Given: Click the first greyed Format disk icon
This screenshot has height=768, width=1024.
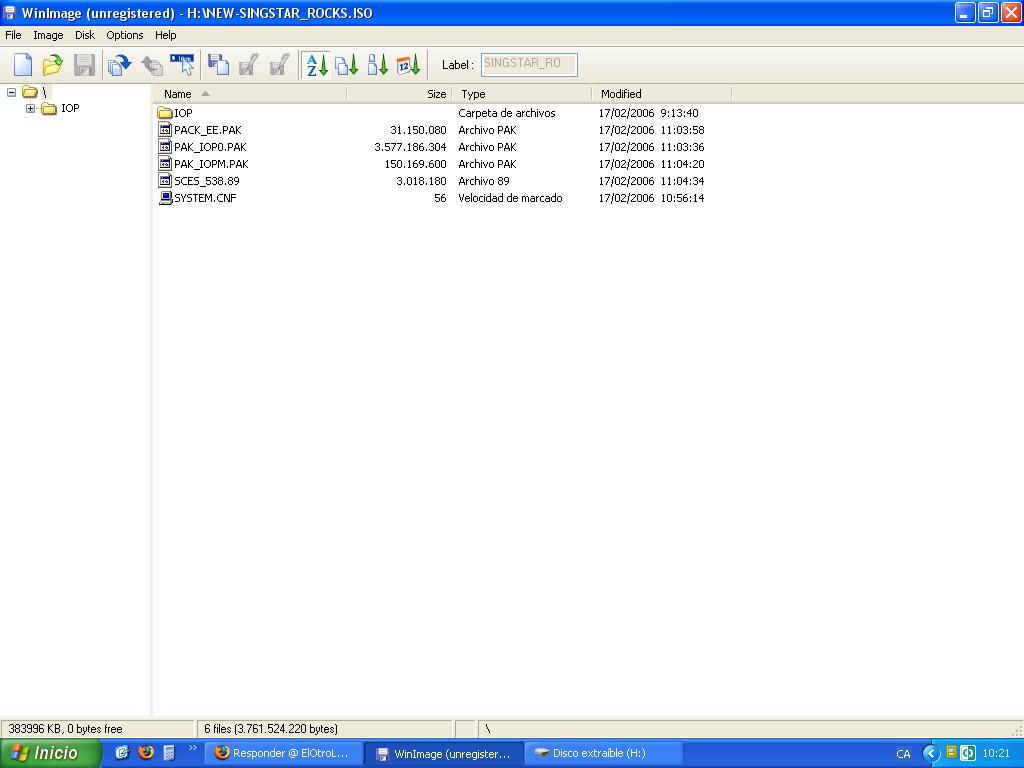Looking at the screenshot, I should [x=248, y=65].
